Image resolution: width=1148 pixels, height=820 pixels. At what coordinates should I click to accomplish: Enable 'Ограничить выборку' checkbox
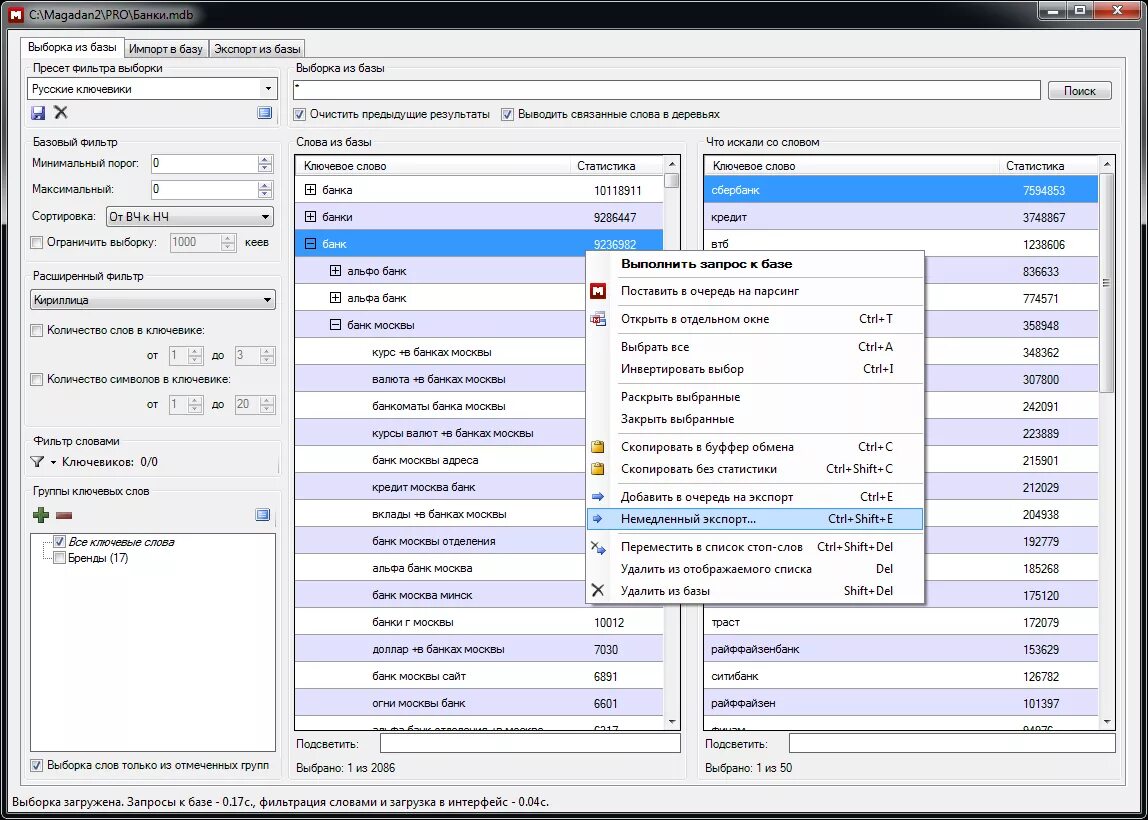click(37, 242)
